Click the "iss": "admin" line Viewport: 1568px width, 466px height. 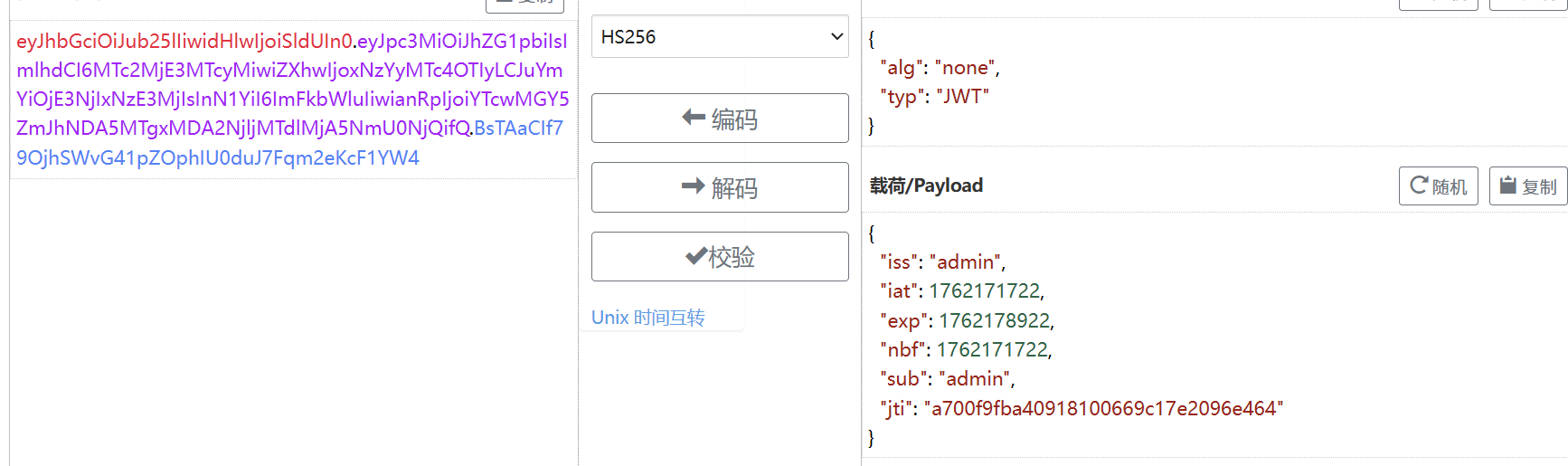tap(942, 262)
